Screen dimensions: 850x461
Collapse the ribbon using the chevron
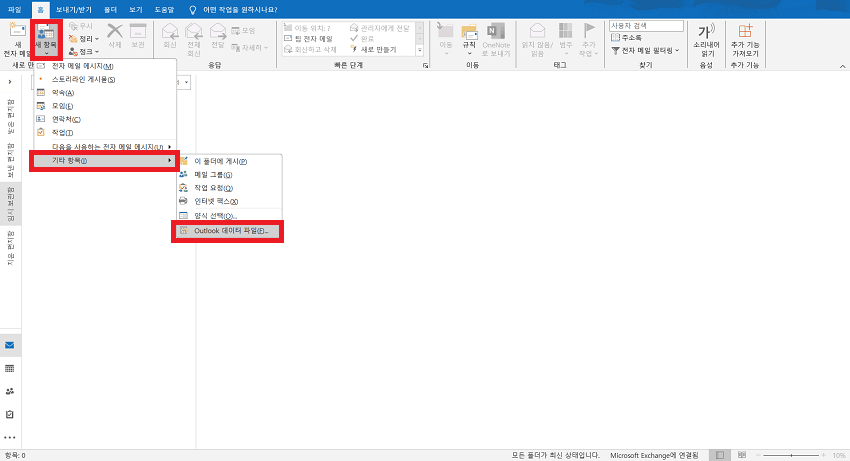tap(842, 66)
